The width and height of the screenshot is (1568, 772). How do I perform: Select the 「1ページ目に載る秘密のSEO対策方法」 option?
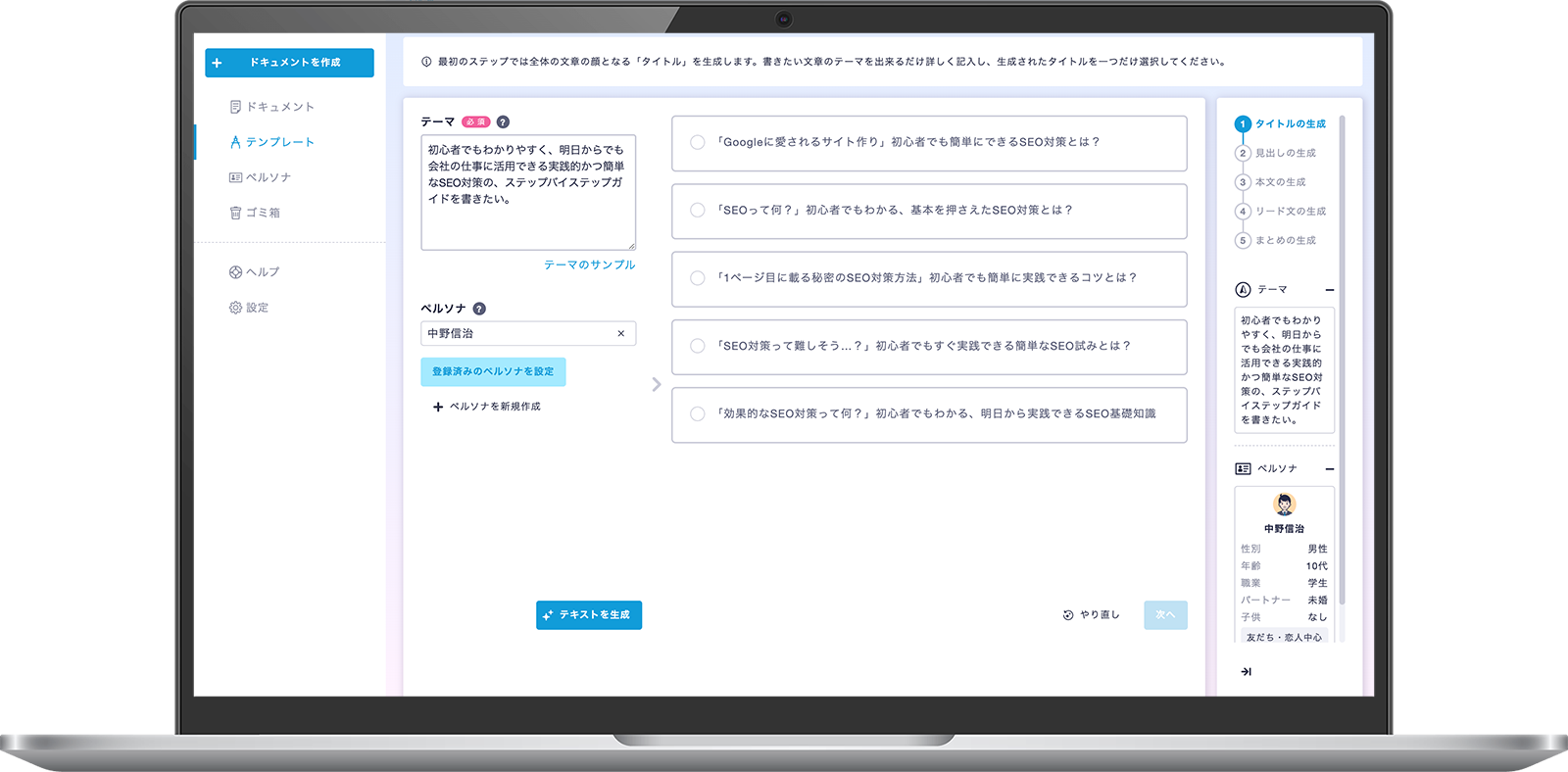929,278
